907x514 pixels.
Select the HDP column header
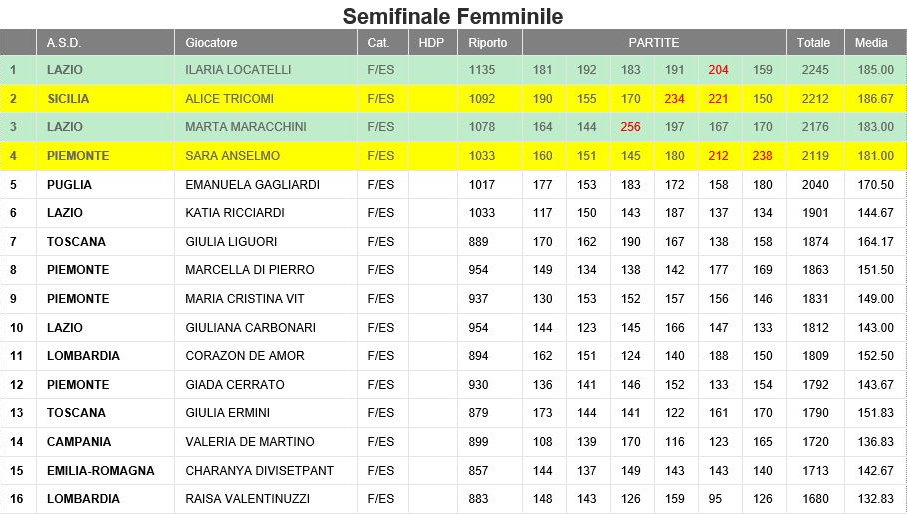(433, 43)
